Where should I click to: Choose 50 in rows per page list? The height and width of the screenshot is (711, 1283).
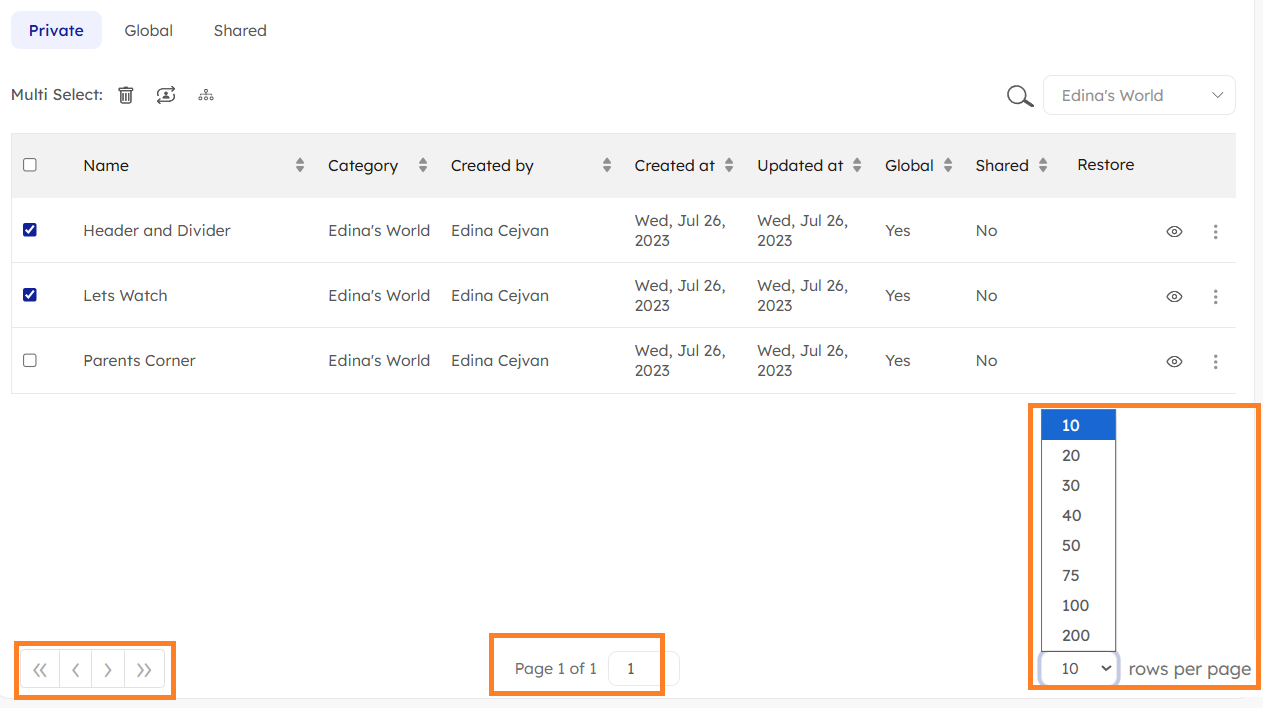(x=1071, y=546)
